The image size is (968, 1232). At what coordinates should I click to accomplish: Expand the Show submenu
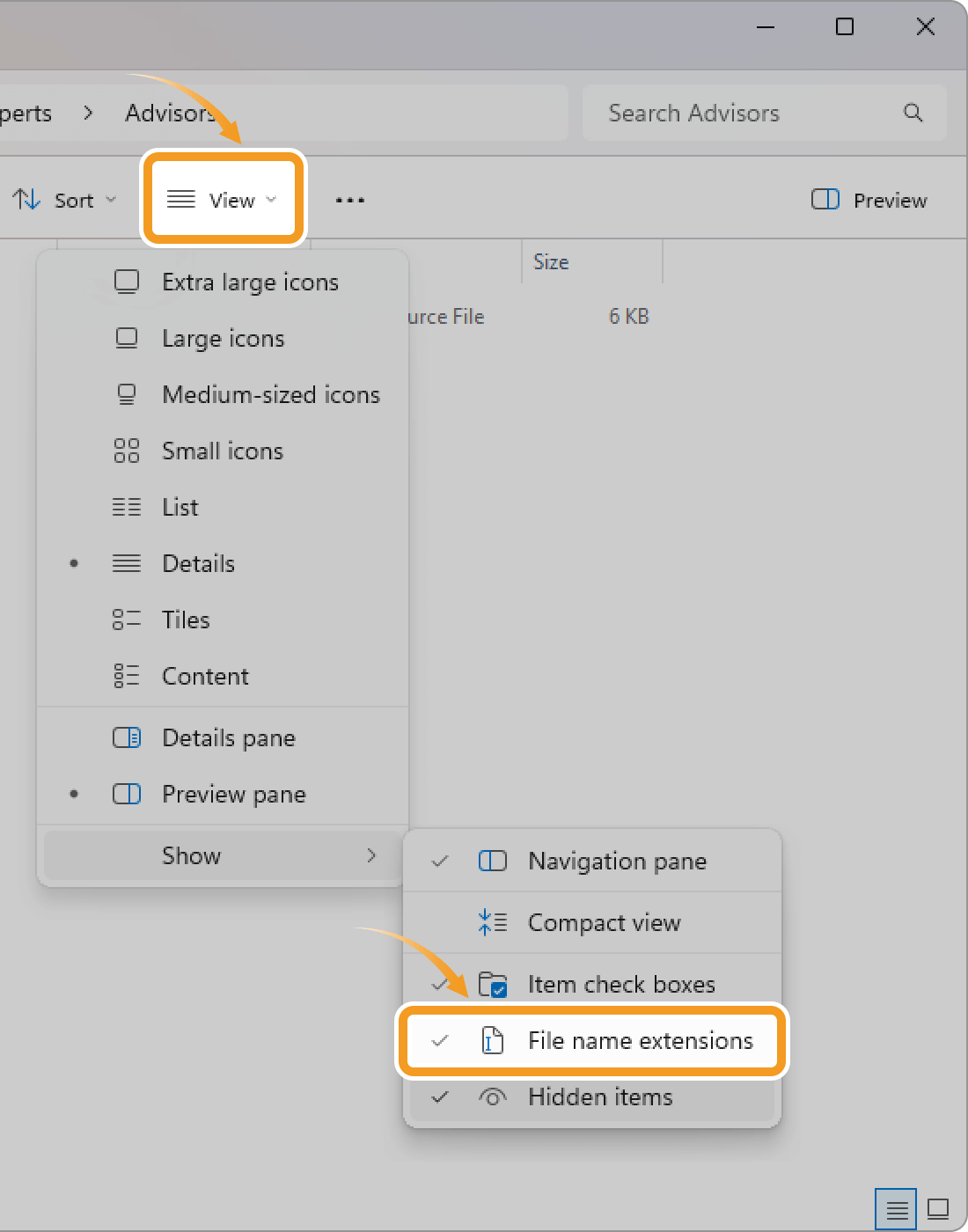click(x=223, y=856)
